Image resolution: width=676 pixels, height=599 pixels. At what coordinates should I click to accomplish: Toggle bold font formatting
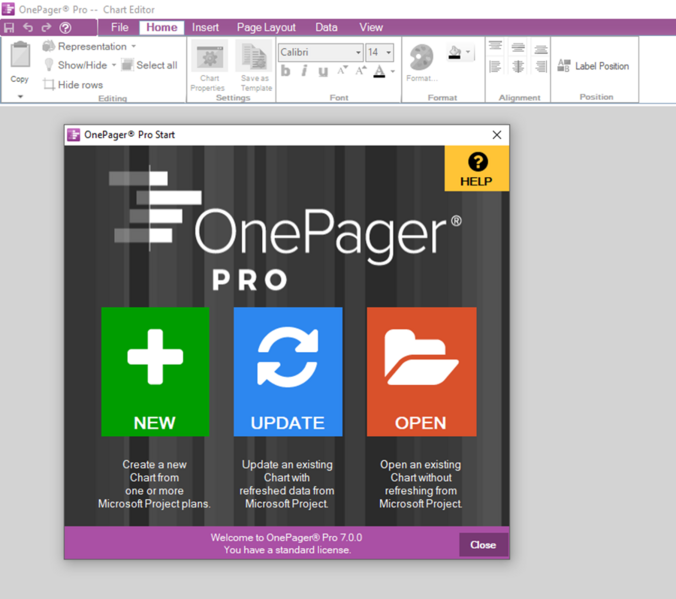click(285, 71)
